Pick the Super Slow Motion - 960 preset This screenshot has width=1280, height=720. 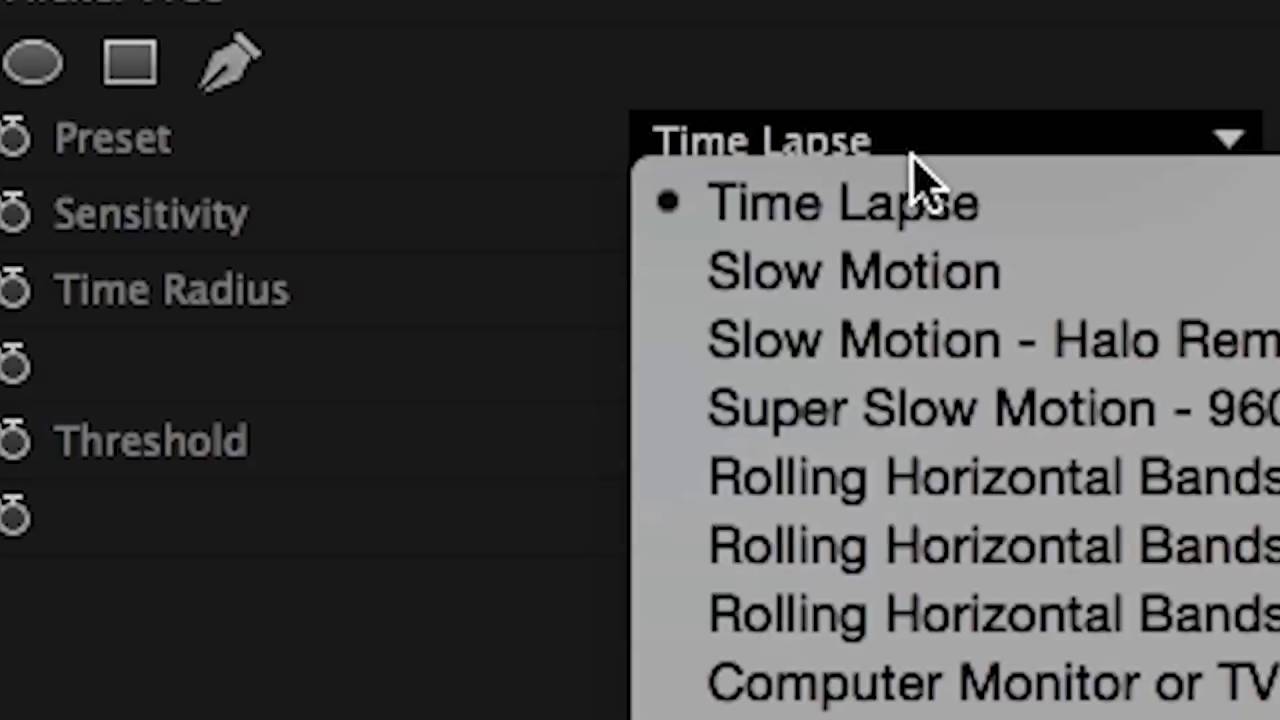(990, 409)
